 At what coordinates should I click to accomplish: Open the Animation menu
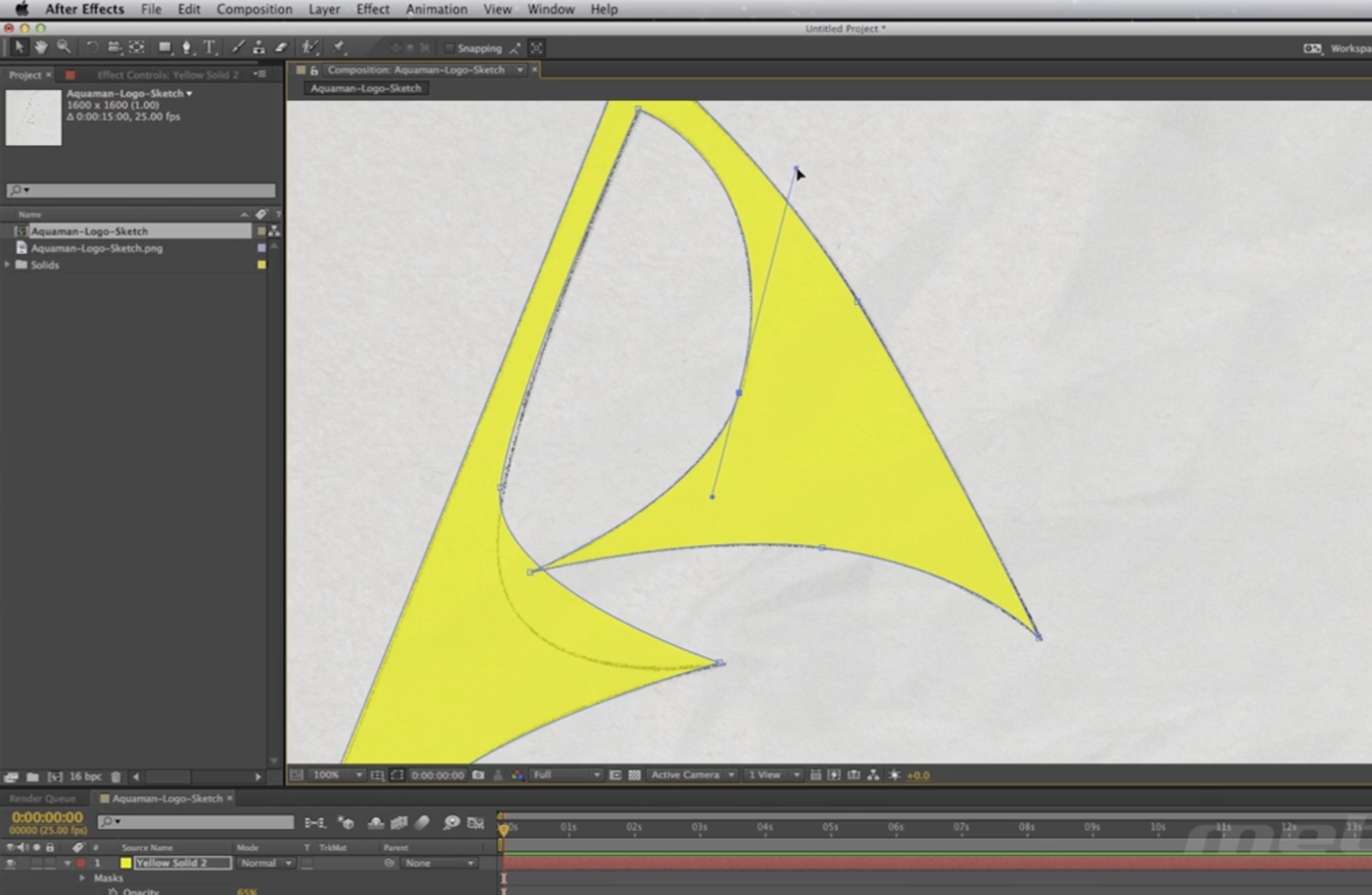tap(436, 9)
